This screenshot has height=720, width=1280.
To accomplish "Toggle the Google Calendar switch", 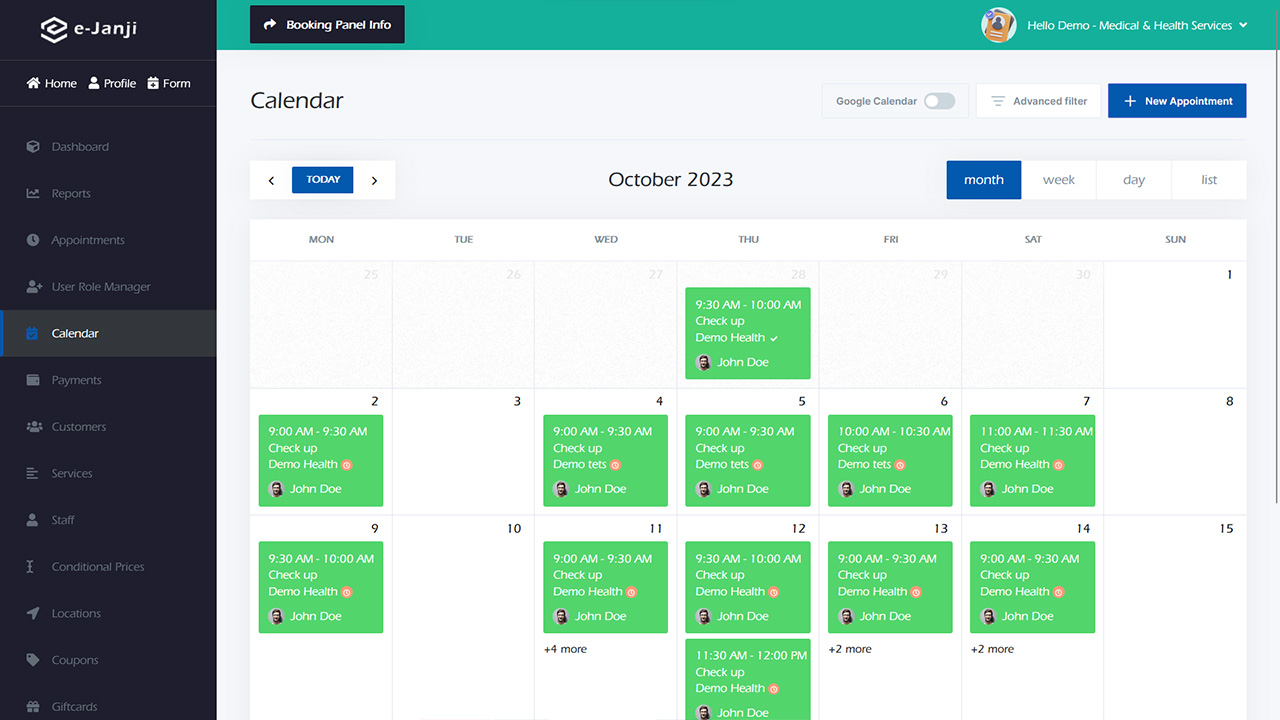I will [939, 101].
